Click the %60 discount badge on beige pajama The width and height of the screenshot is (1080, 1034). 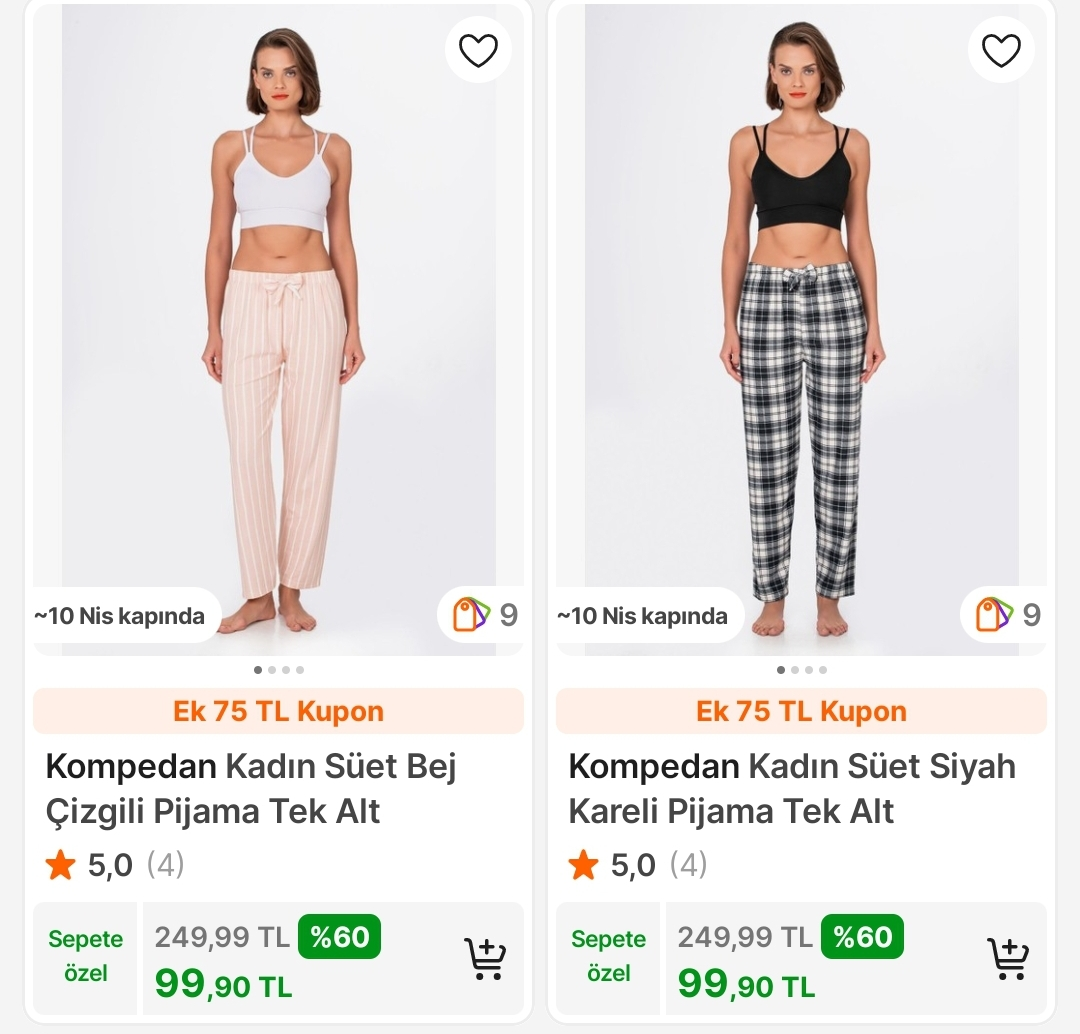340,937
